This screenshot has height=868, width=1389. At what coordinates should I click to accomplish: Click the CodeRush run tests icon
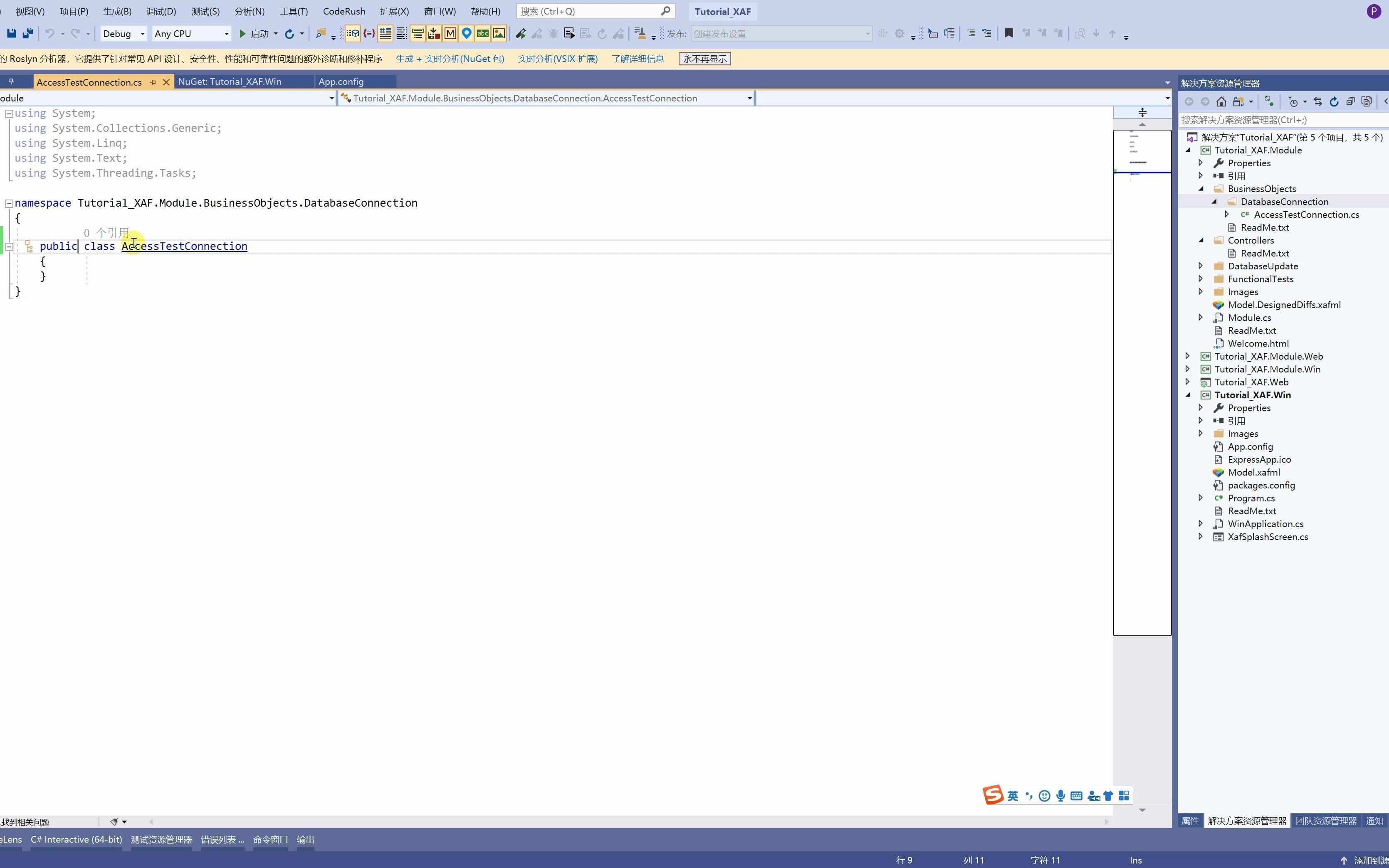(x=521, y=34)
